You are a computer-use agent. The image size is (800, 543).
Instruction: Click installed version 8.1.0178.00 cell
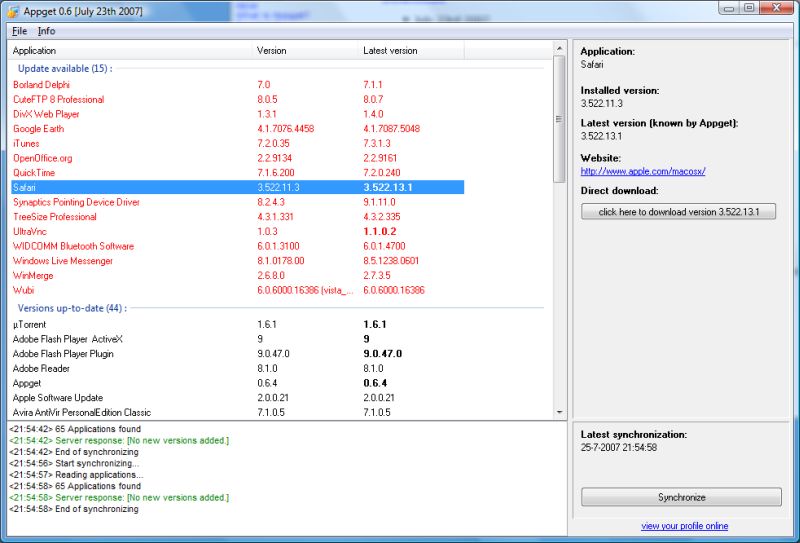pos(281,261)
